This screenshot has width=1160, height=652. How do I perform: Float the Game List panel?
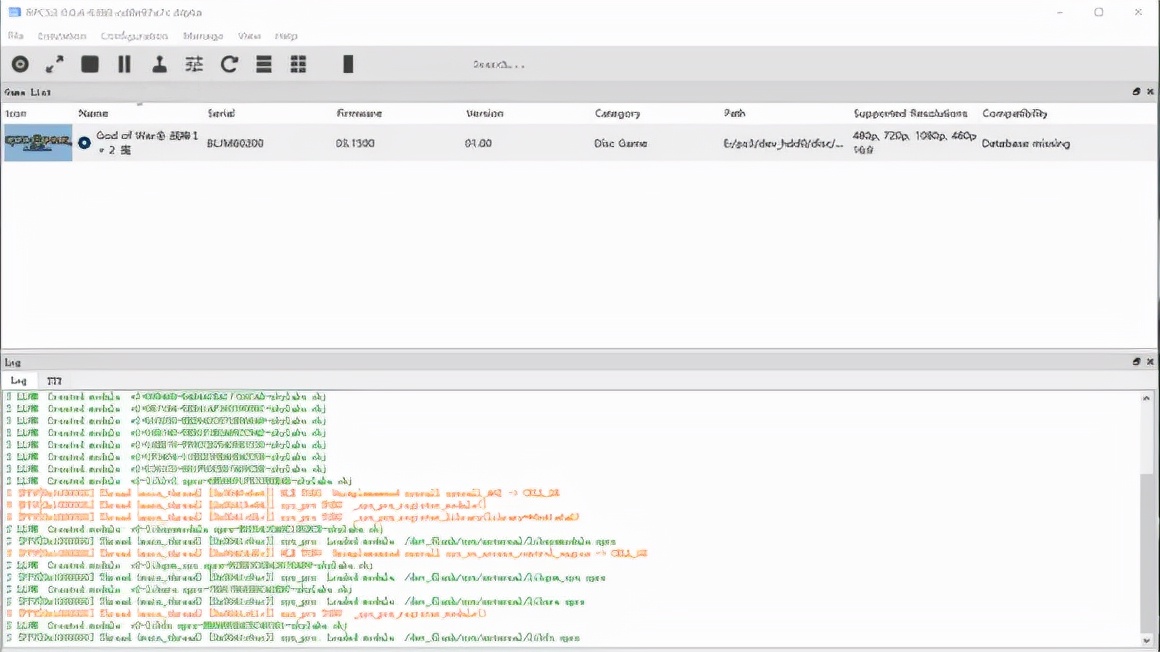point(1136,92)
